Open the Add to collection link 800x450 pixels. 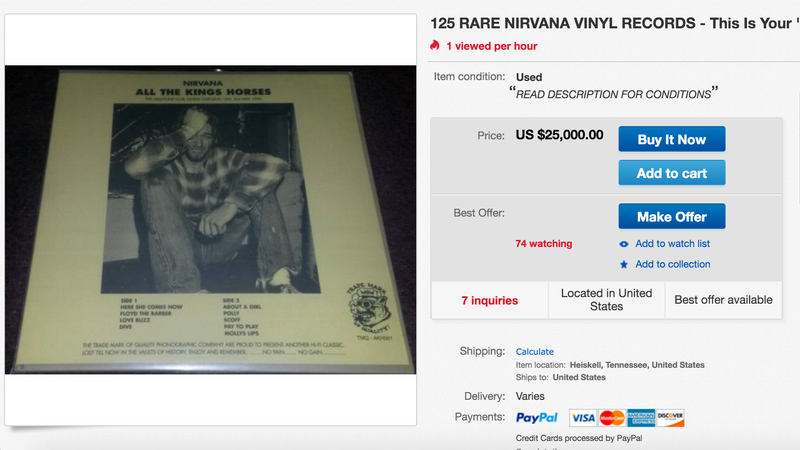click(x=672, y=264)
